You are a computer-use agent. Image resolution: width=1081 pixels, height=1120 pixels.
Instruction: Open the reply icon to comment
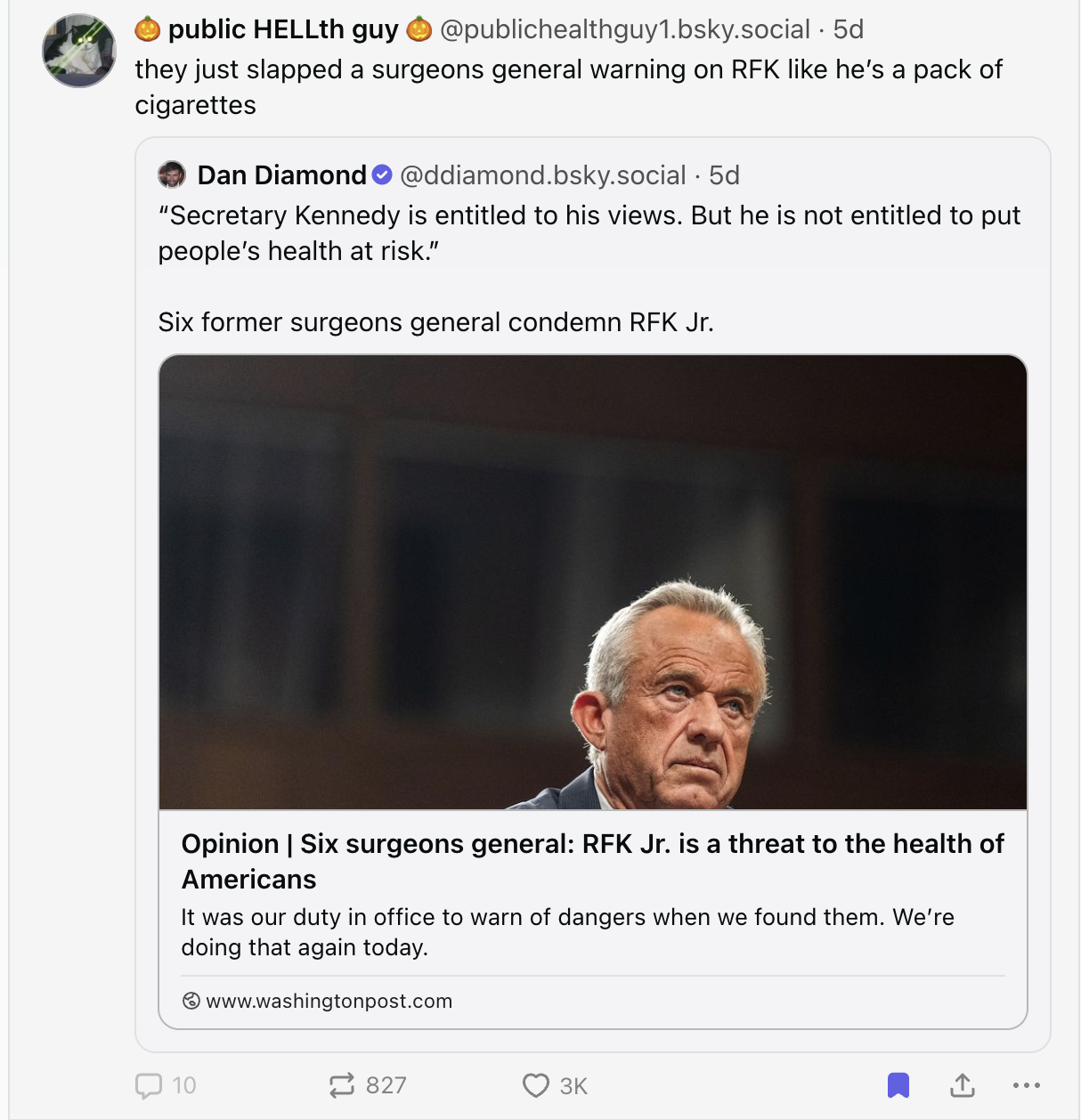coord(147,1085)
